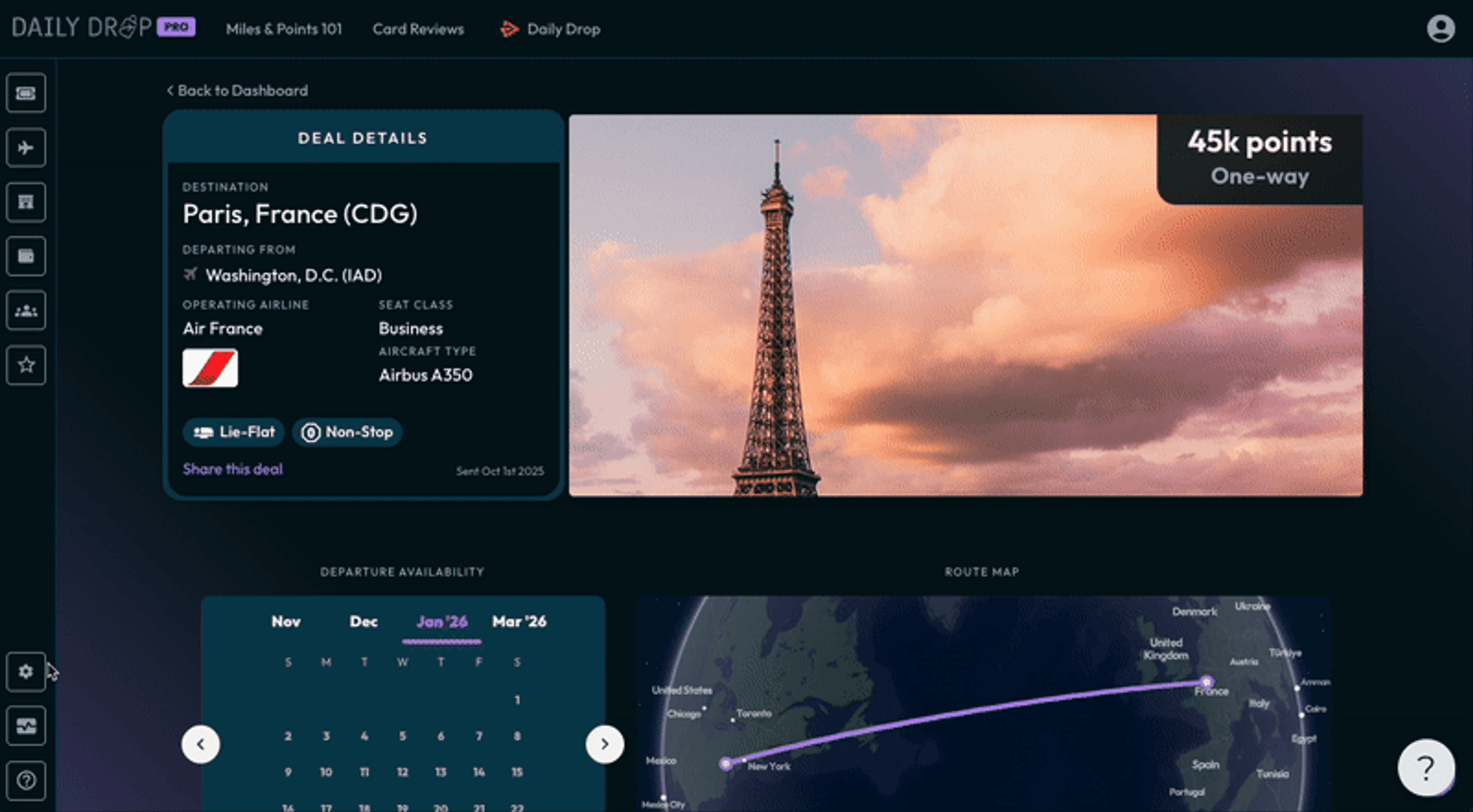Click Washington, D.C. (IAD) departure text
The width and height of the screenshot is (1473, 812).
pyautogui.click(x=294, y=276)
